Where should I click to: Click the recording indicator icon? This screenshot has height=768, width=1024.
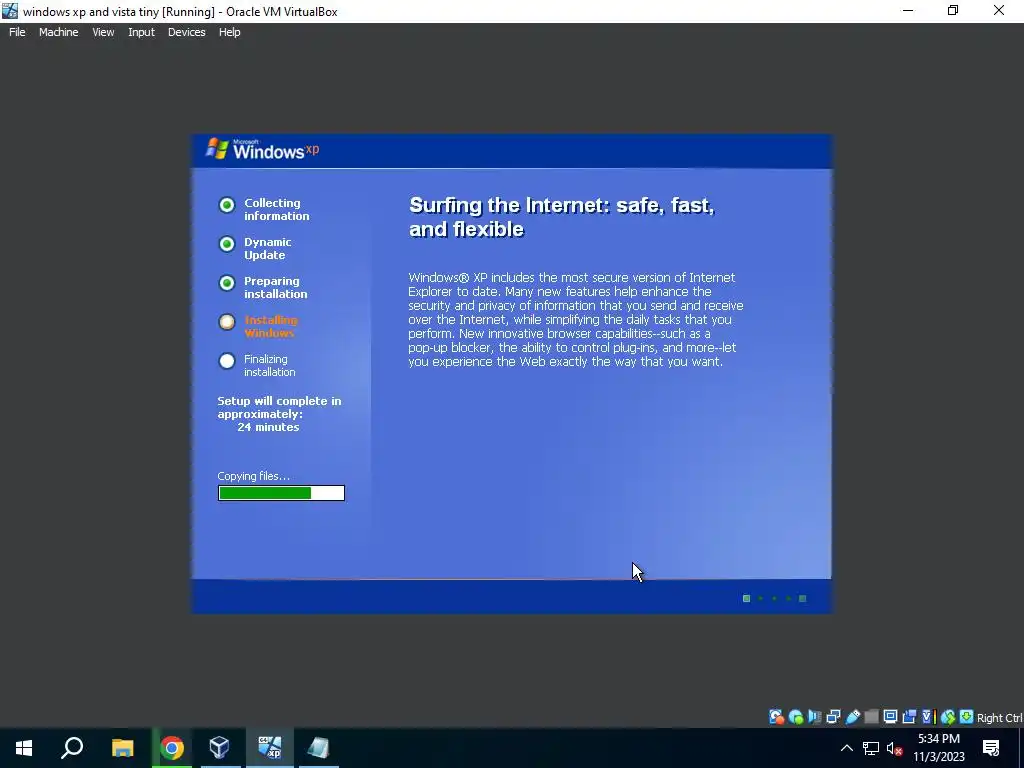pos(909,717)
